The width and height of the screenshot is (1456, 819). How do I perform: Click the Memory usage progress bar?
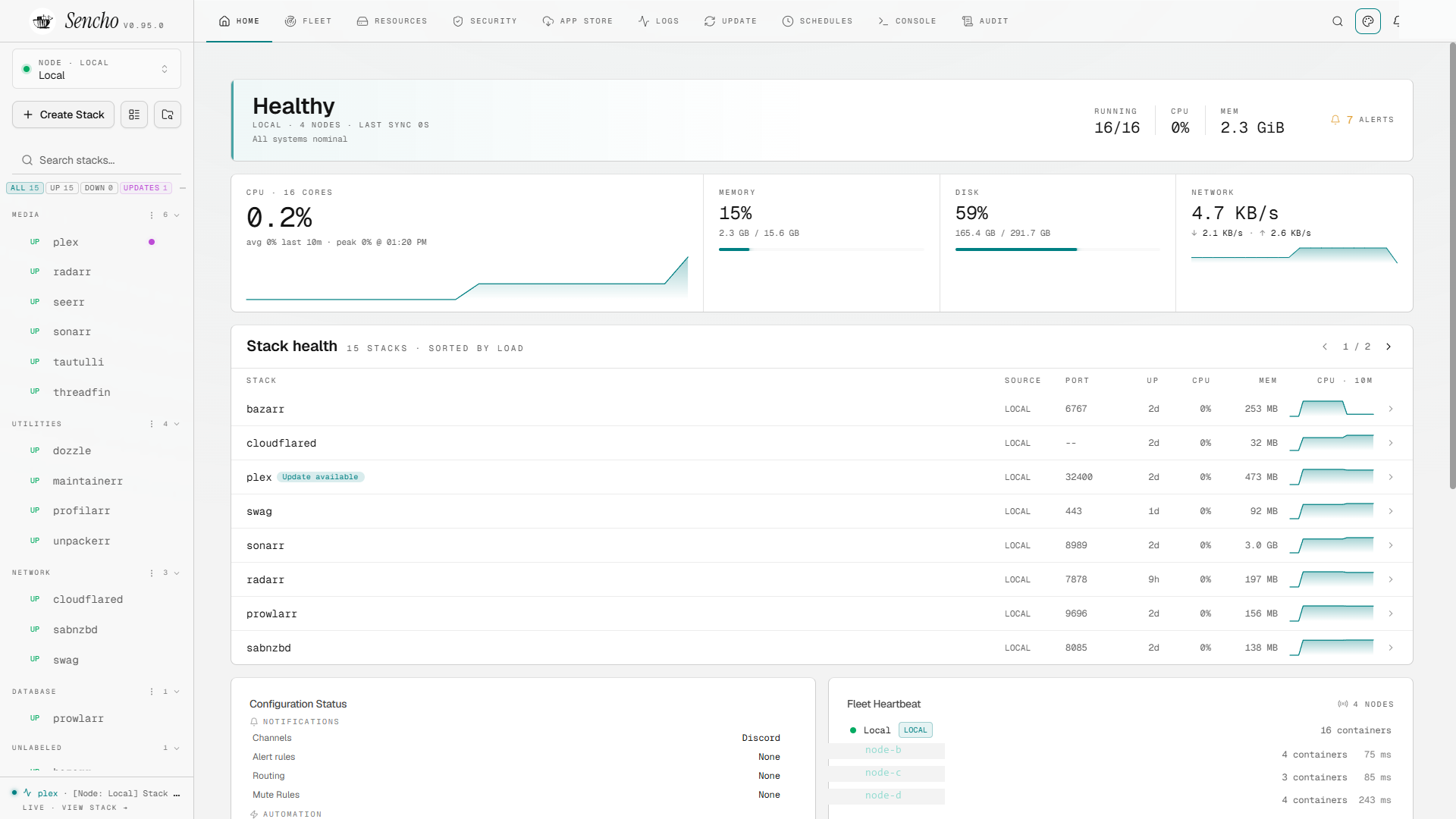click(x=821, y=249)
